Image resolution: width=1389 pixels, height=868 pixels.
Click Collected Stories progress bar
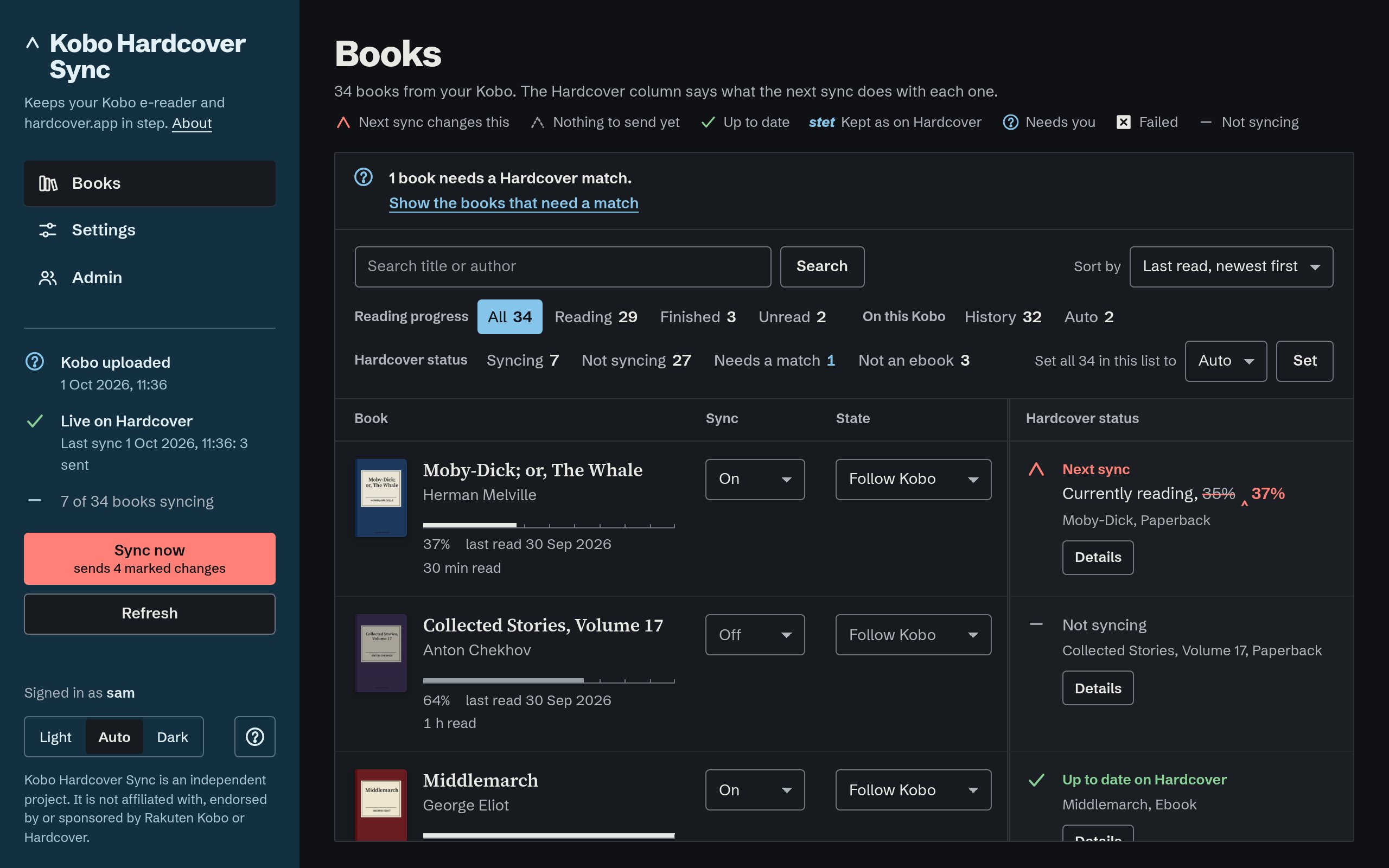(x=549, y=680)
